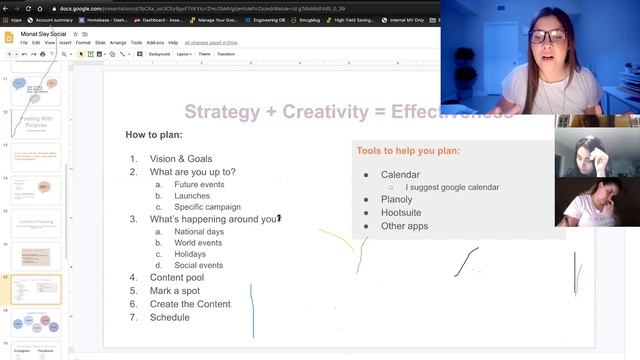Print the presentation

pos(42,54)
